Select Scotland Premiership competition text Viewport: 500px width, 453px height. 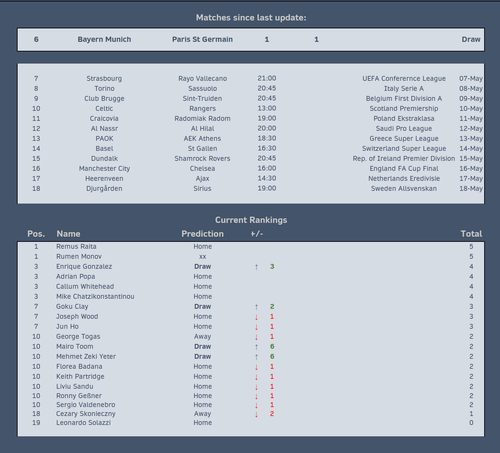pyautogui.click(x=404, y=109)
